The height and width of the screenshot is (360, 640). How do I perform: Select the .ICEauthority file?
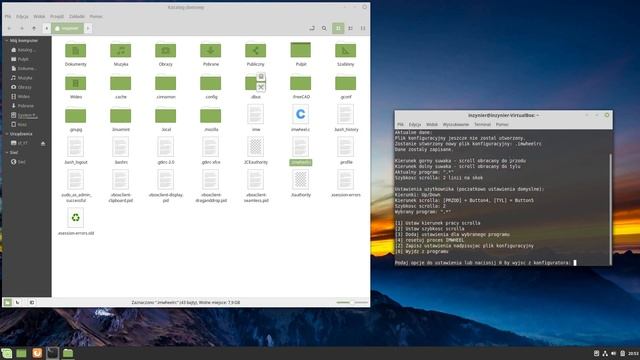(x=256, y=147)
